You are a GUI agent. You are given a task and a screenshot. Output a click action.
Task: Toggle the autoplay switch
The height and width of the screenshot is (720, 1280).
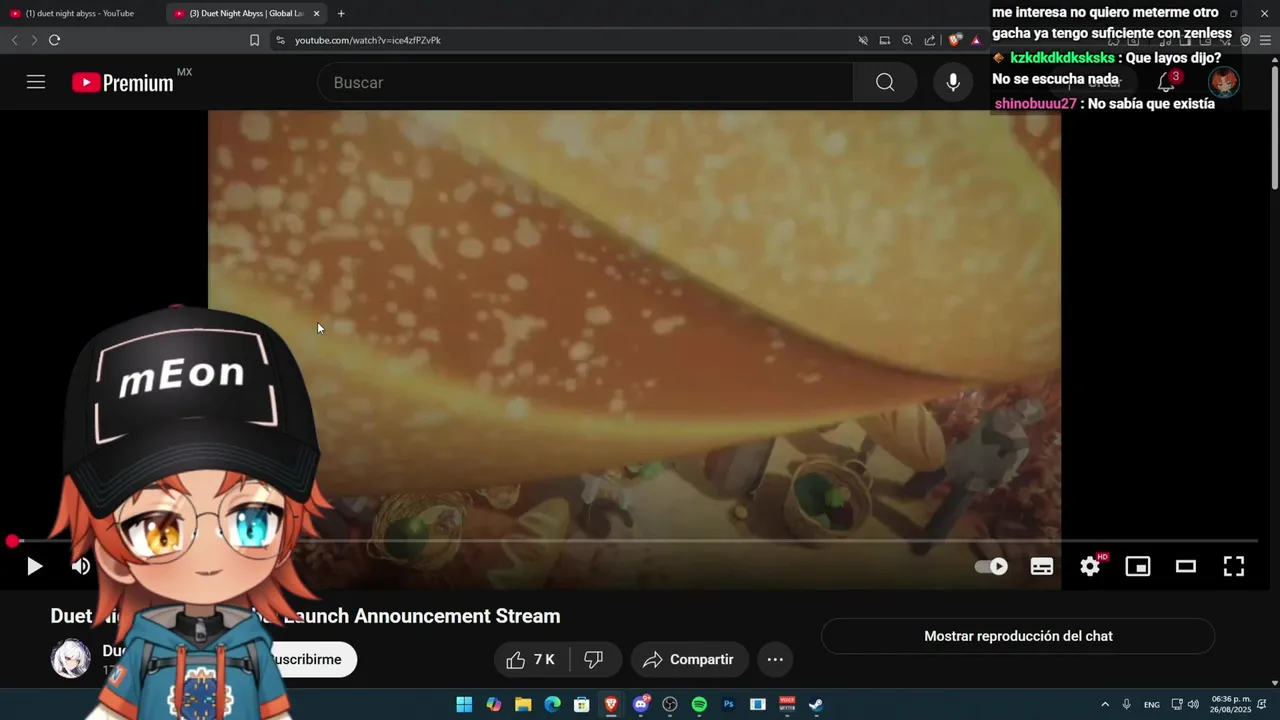point(991,566)
